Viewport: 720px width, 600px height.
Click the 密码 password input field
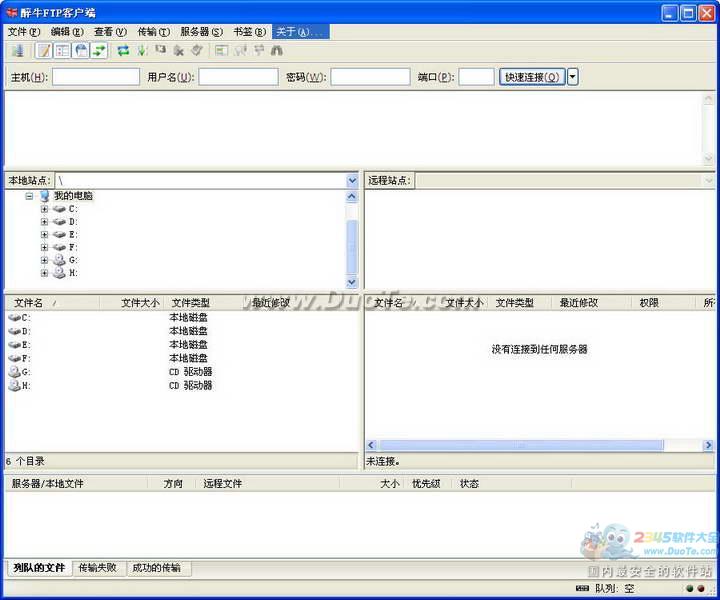click(x=370, y=77)
